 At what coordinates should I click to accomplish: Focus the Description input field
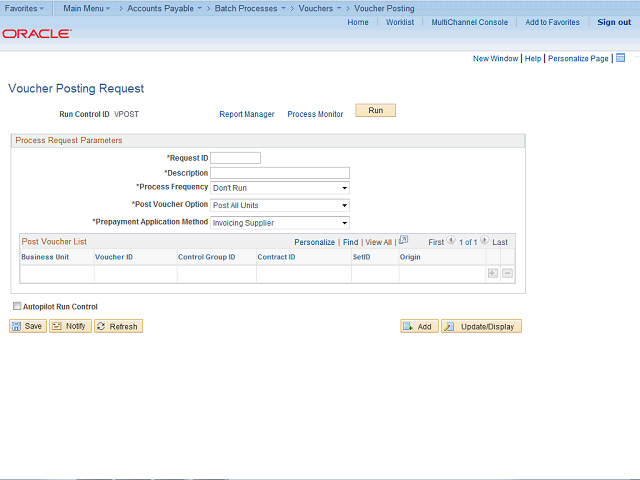pos(280,173)
